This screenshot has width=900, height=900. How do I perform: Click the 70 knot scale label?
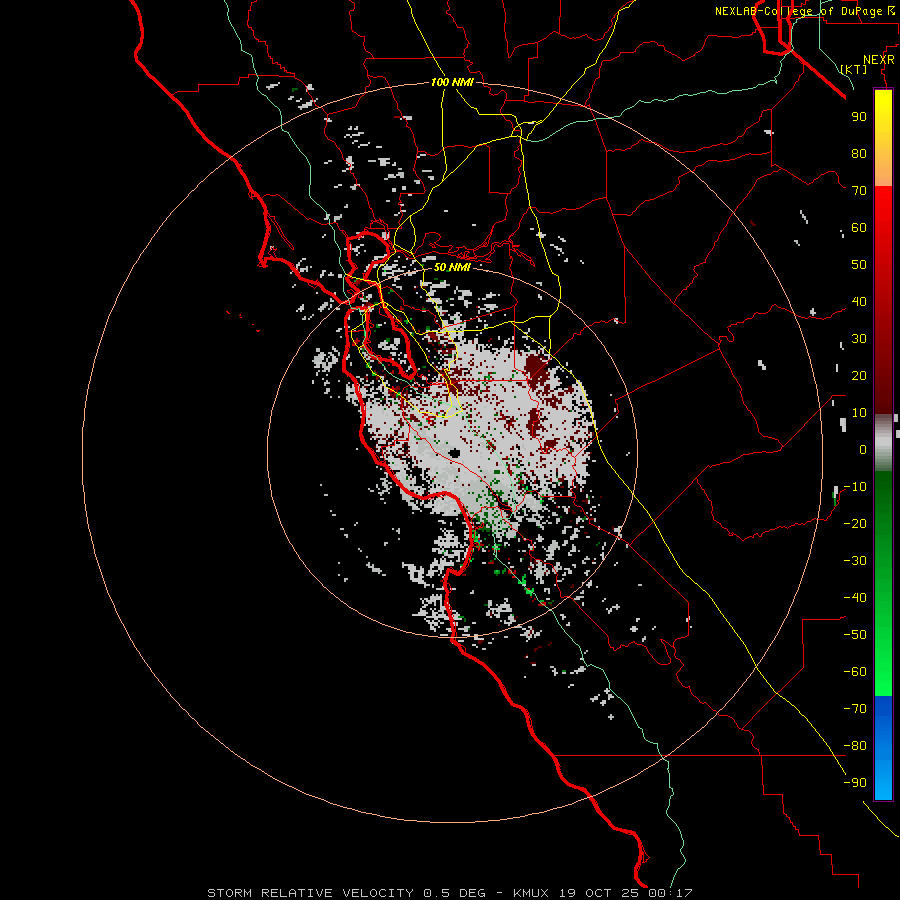[859, 191]
